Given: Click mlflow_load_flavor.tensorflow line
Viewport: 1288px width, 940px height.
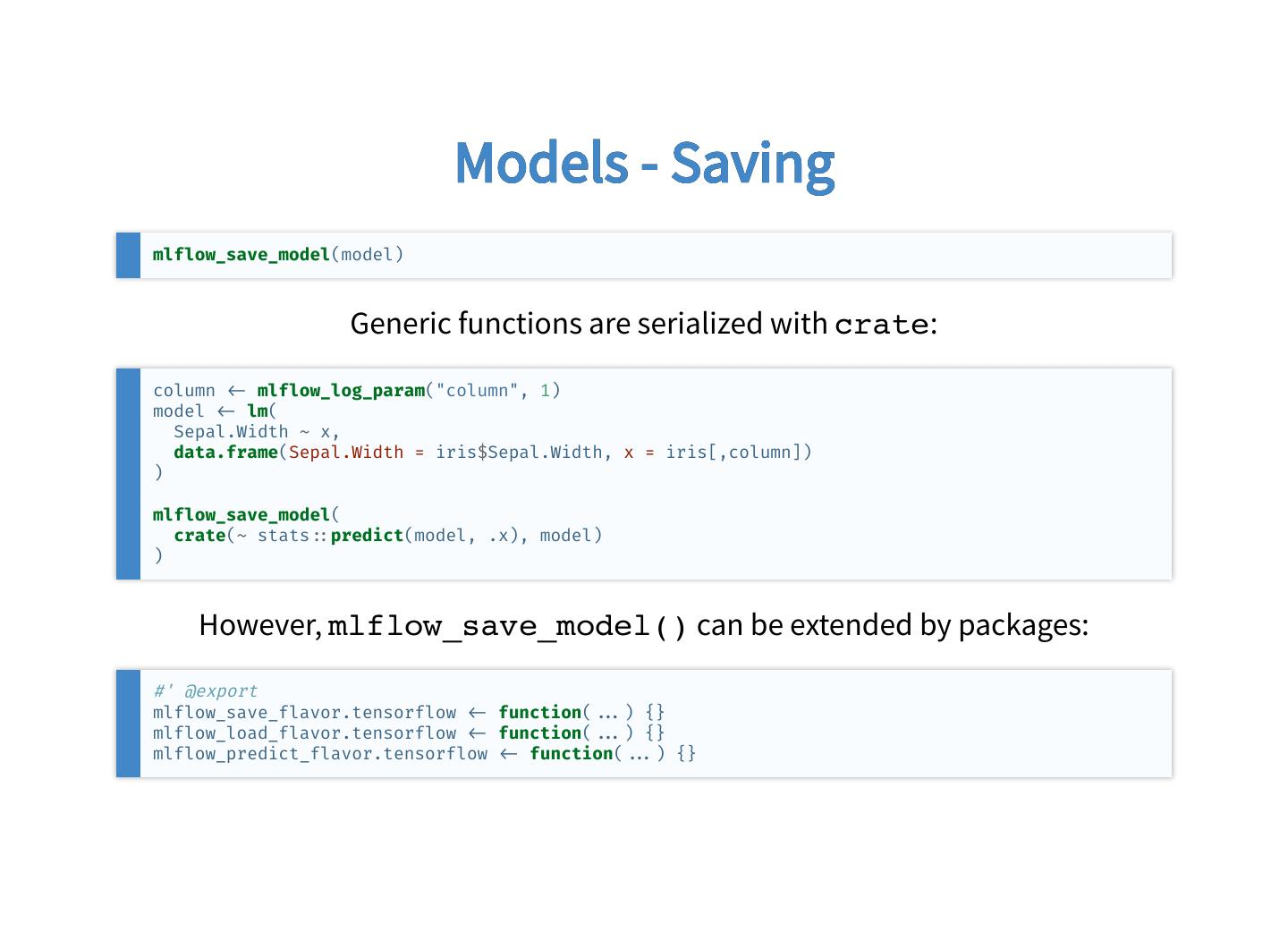Looking at the screenshot, I should click(x=409, y=733).
